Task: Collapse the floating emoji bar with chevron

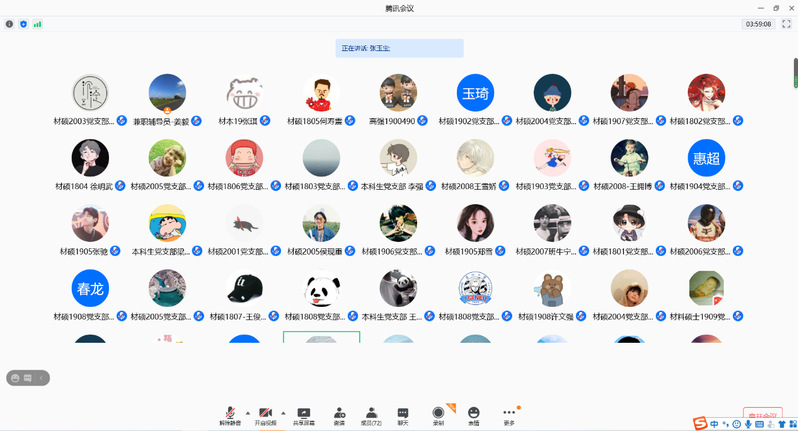Action: point(41,377)
